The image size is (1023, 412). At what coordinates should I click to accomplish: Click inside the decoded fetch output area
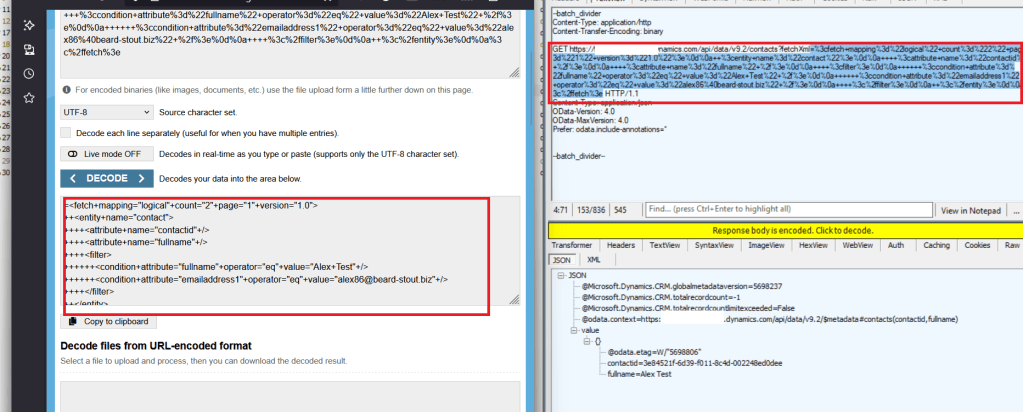[x=290, y=251]
